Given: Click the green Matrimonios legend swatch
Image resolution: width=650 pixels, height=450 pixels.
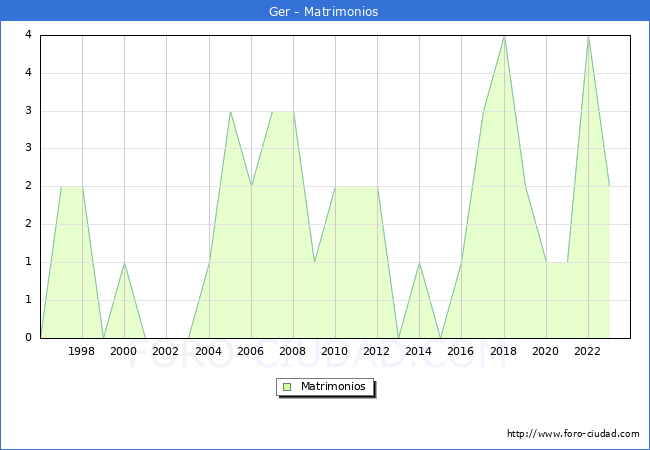Looking at the screenshot, I should pos(287,387).
